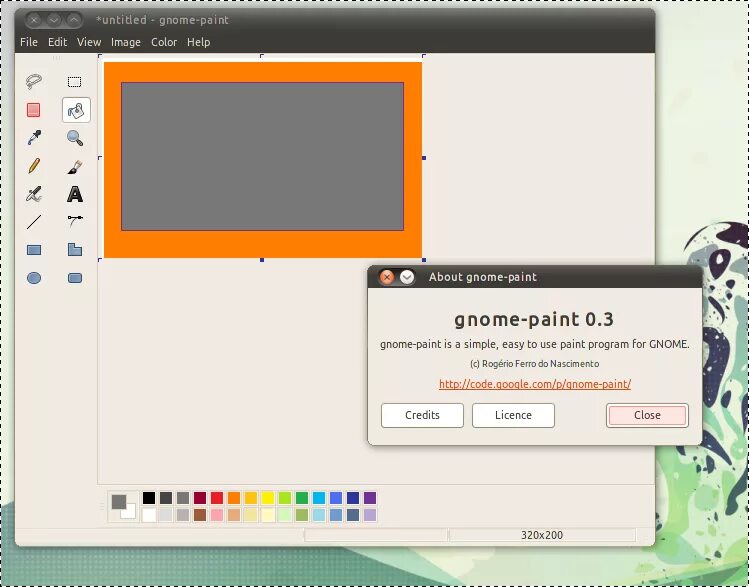Screen dimensions: 749x587
Task: Open the Color menu
Action: coord(164,42)
